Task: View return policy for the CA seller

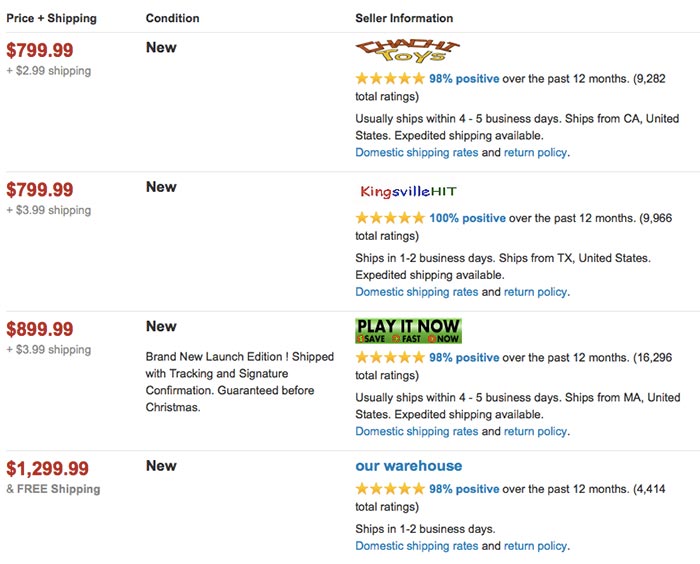Action: pyautogui.click(x=535, y=153)
